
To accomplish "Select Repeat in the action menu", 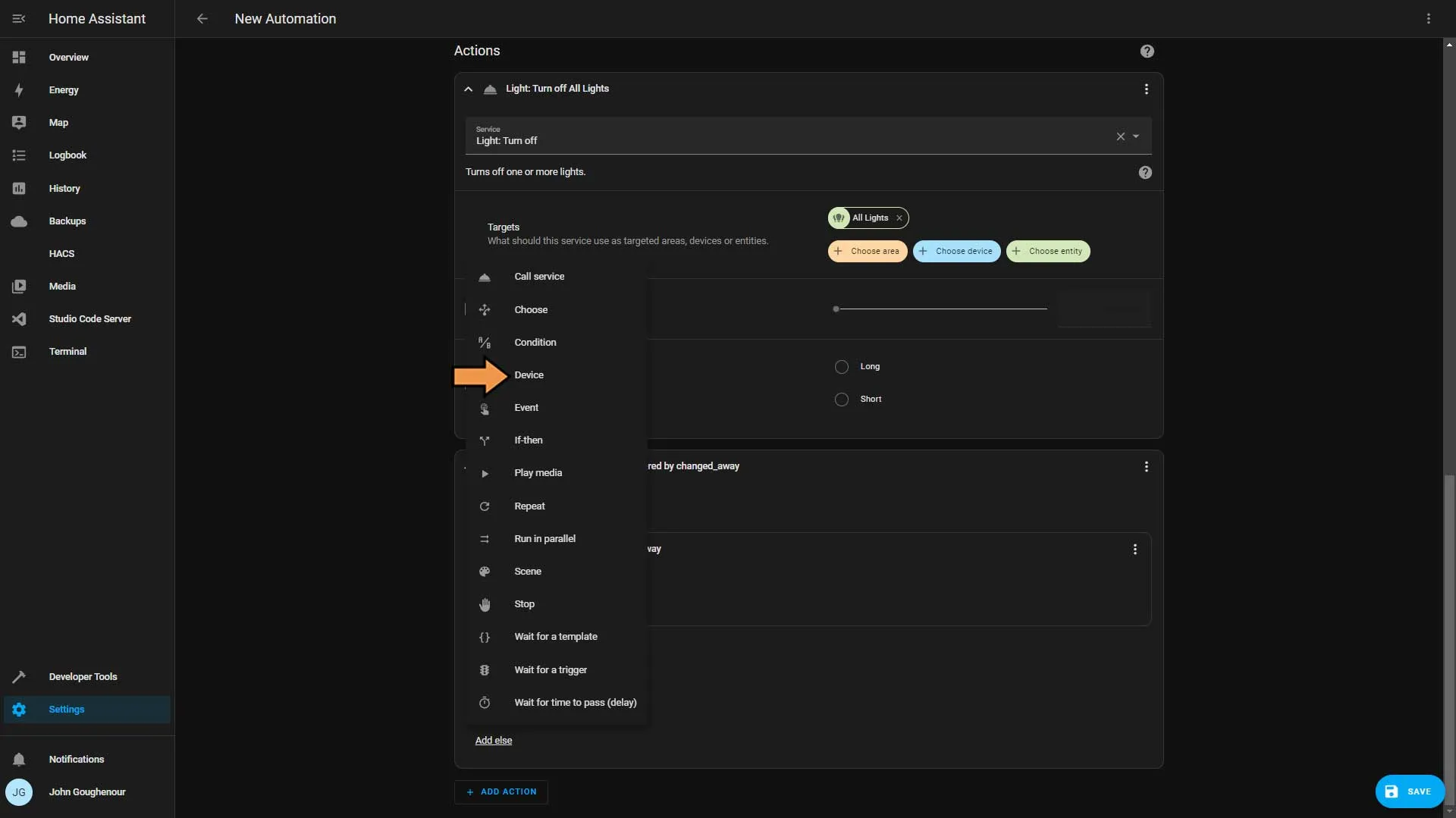I will pos(557,506).
